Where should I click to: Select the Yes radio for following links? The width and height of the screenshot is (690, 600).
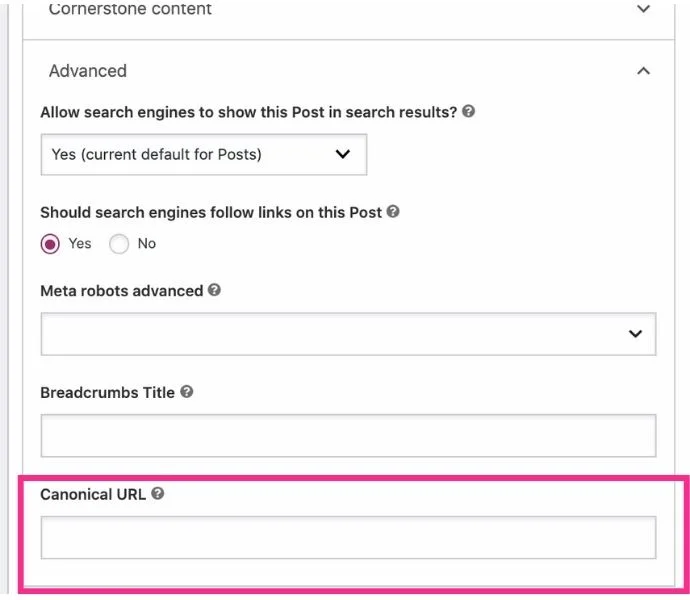point(50,244)
